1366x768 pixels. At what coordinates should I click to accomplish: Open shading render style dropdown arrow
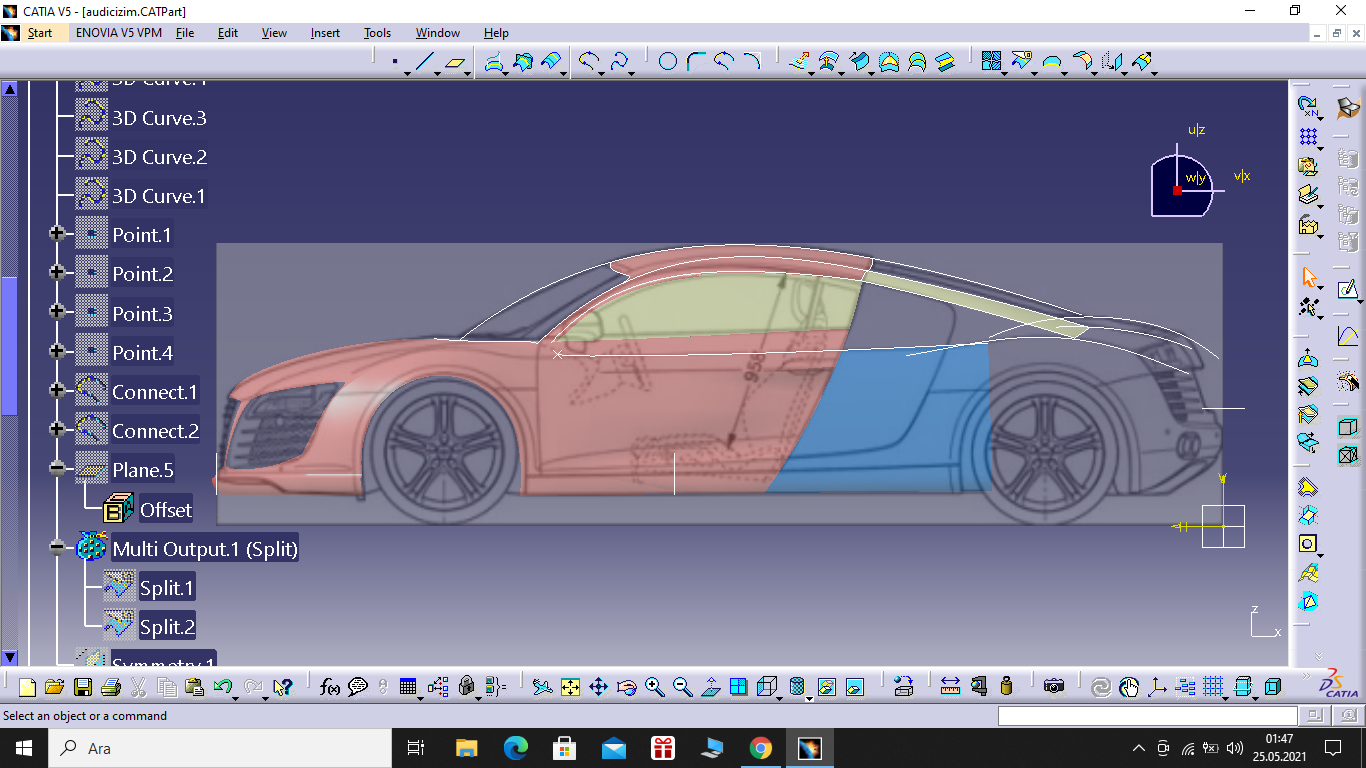coord(809,697)
